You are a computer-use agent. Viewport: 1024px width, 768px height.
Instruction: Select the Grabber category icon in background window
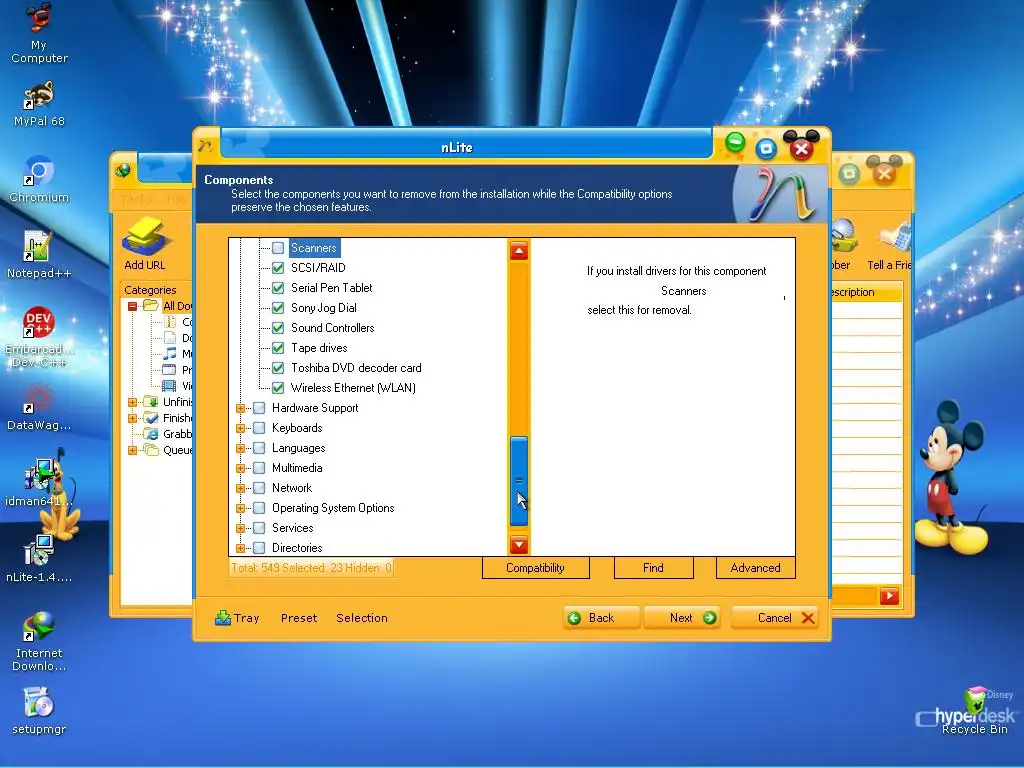pos(151,434)
